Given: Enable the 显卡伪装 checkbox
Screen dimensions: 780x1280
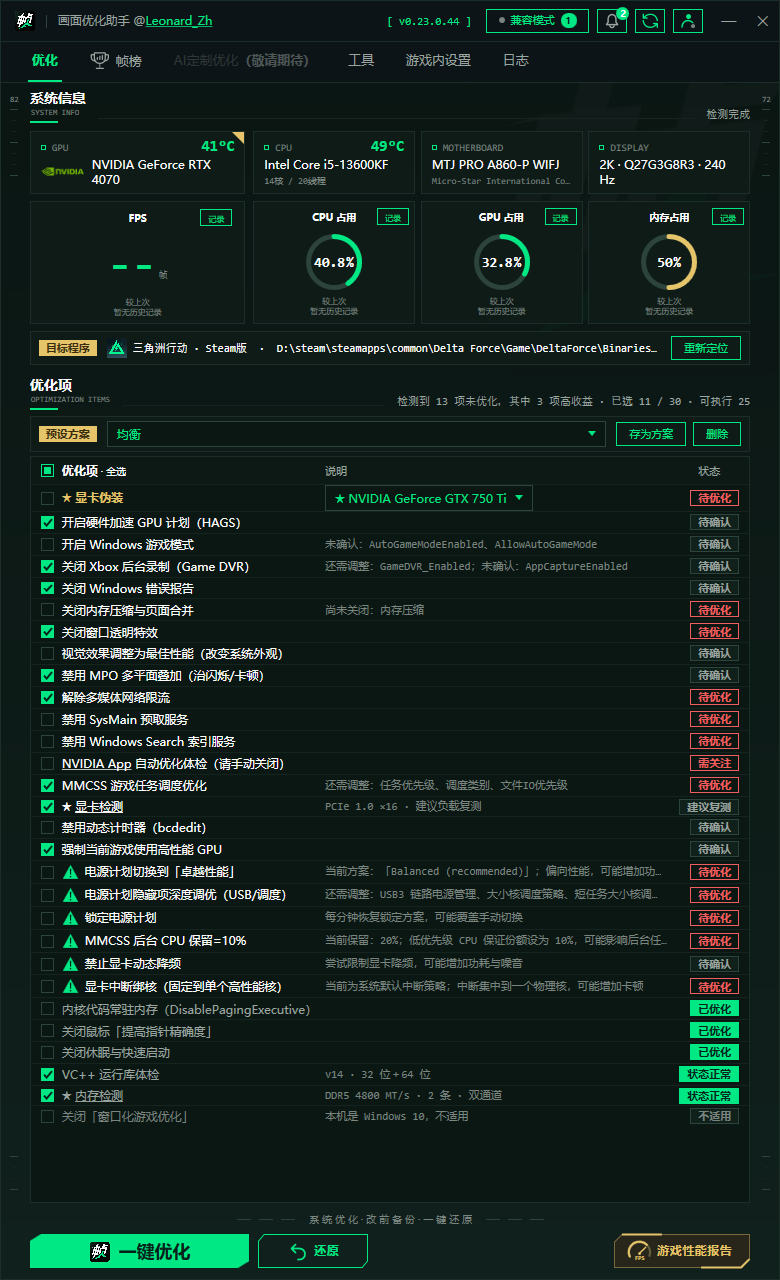Looking at the screenshot, I should click(47, 498).
